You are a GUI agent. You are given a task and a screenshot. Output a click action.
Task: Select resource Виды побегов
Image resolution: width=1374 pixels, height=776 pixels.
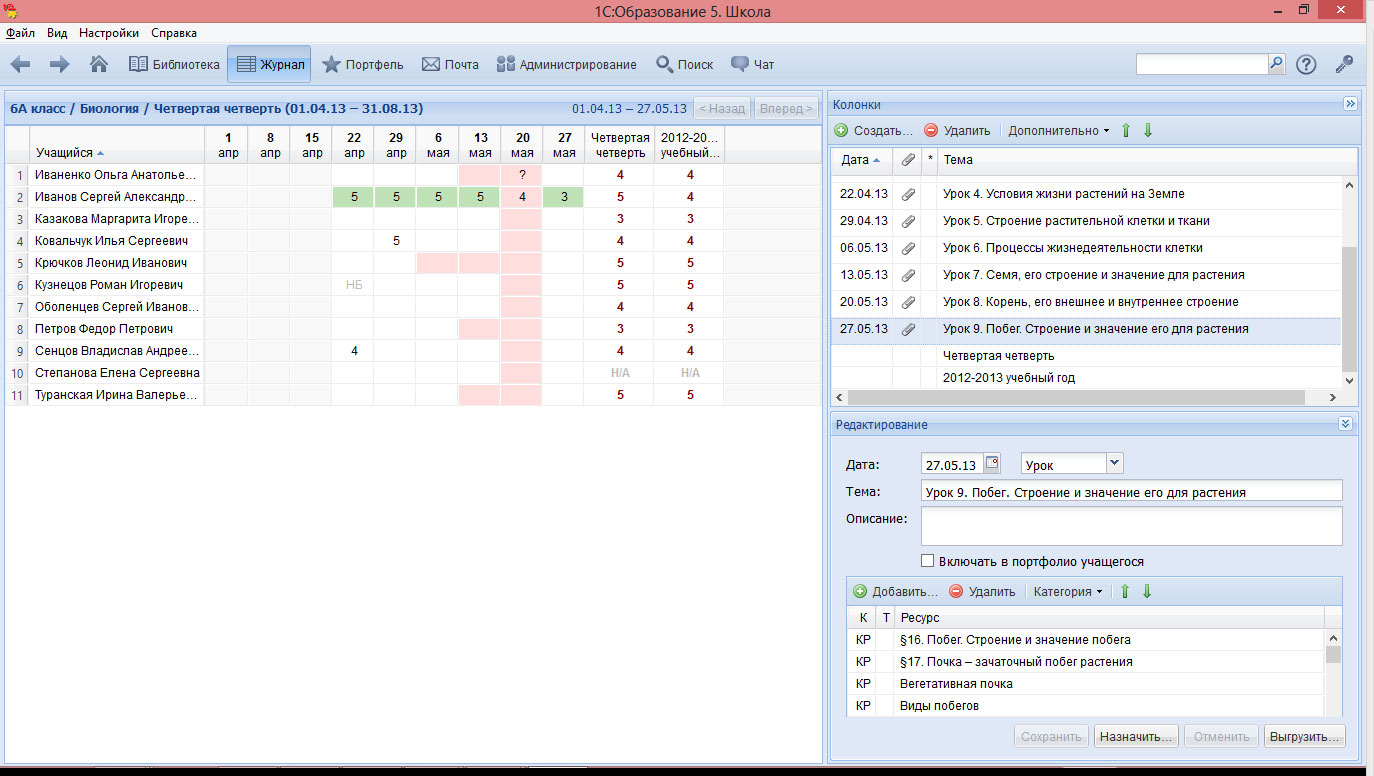(x=1086, y=706)
